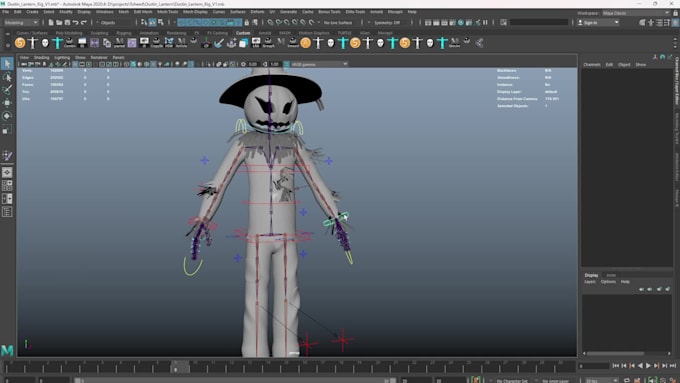The height and width of the screenshot is (383, 680).
Task: Activate the Rotate tool in toolbox
Action: pyautogui.click(x=7, y=116)
